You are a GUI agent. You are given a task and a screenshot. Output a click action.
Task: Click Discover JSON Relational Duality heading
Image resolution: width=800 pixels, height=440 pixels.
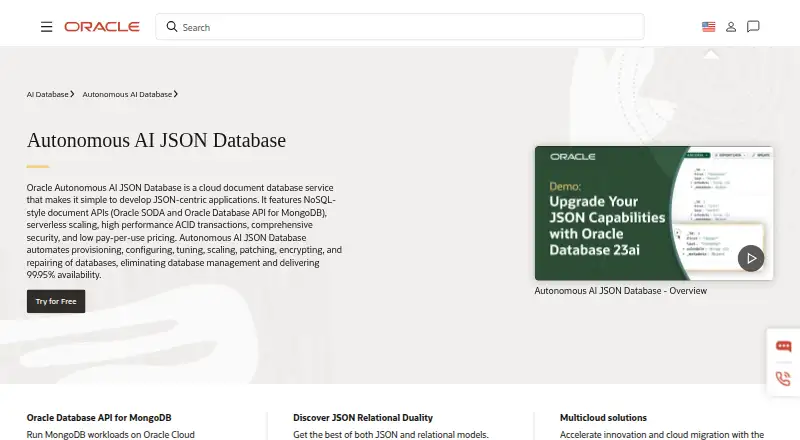point(363,418)
